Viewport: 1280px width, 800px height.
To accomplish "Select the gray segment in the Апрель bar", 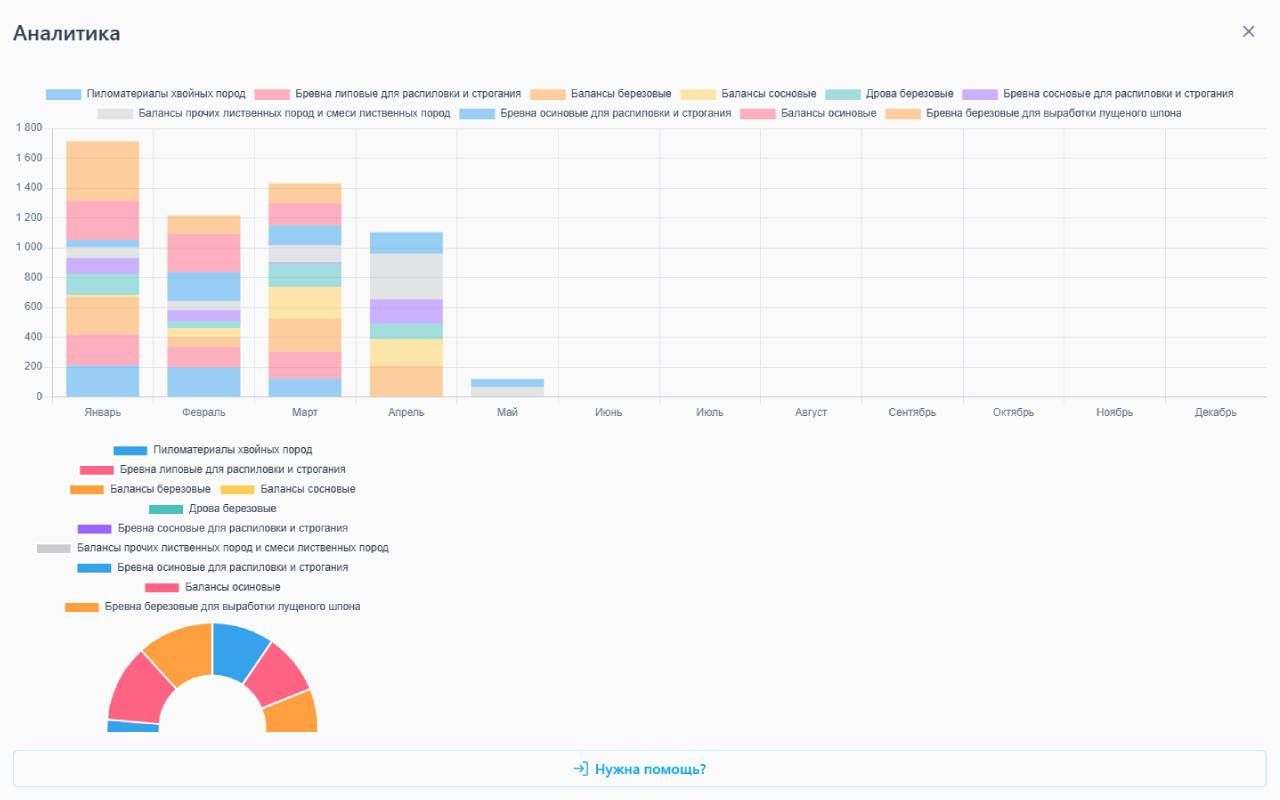I will click(x=406, y=276).
